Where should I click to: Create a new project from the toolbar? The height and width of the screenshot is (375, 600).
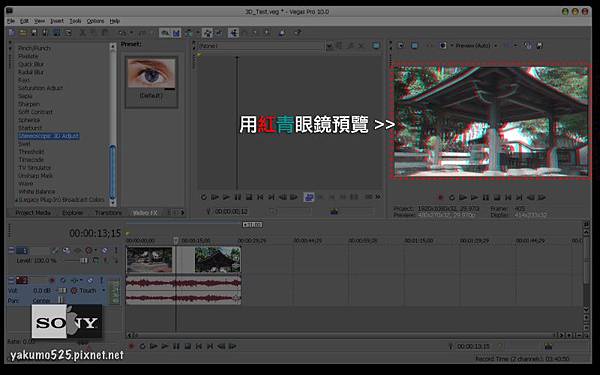[12, 33]
